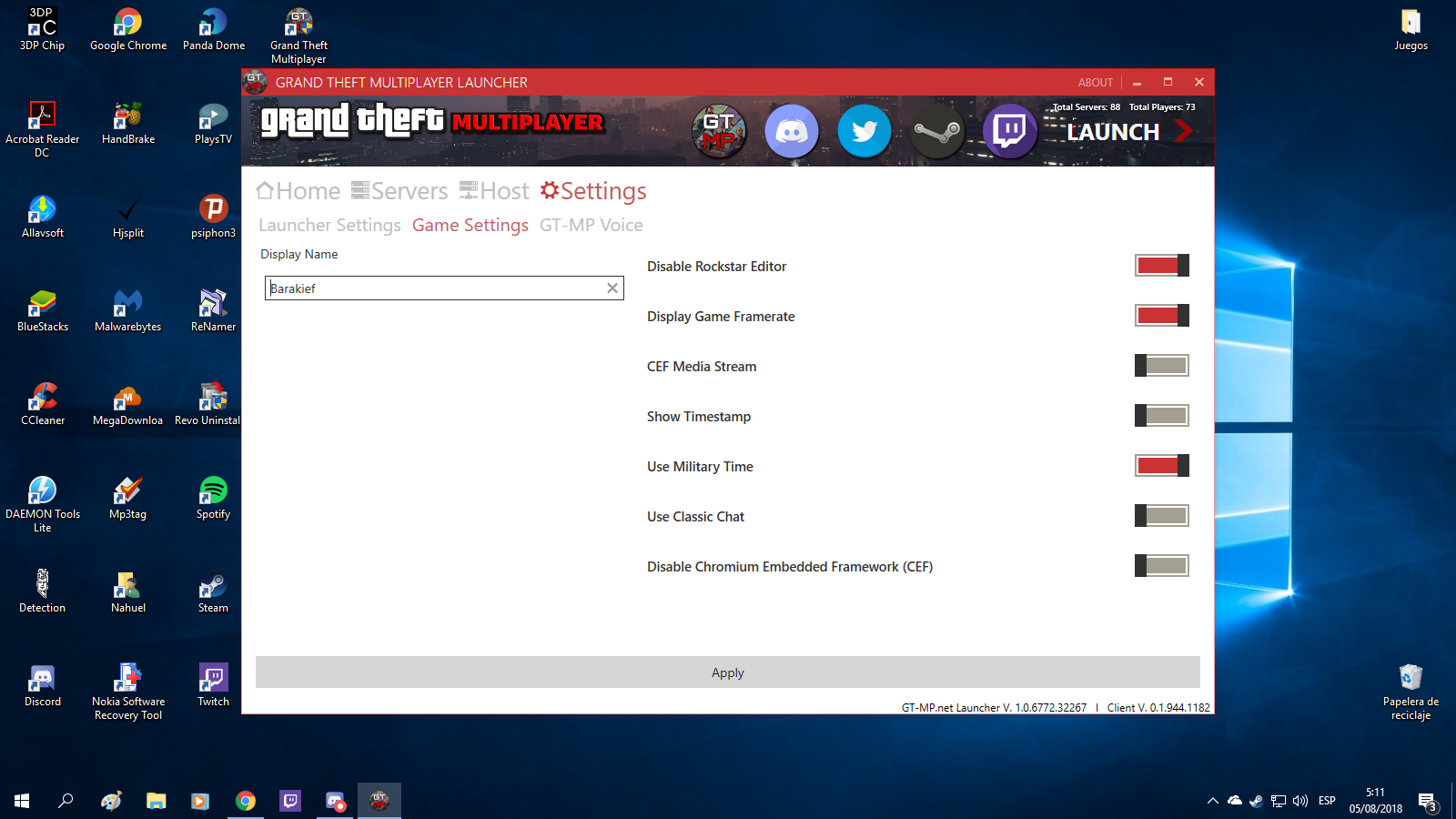Select the Juegos folder on desktop
This screenshot has width=1456, height=819.
click(x=1411, y=30)
